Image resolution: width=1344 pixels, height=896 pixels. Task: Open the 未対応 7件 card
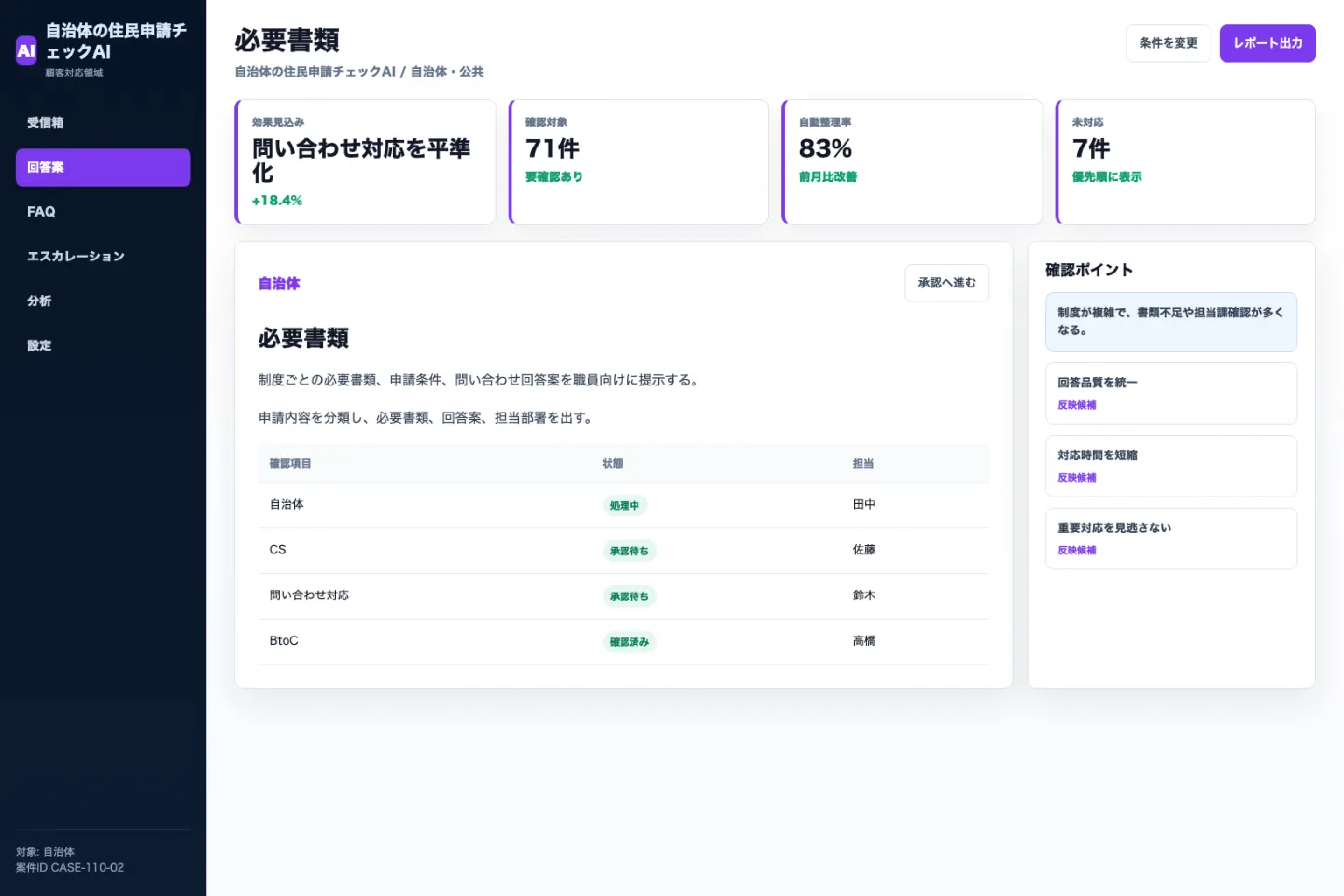[1185, 161]
